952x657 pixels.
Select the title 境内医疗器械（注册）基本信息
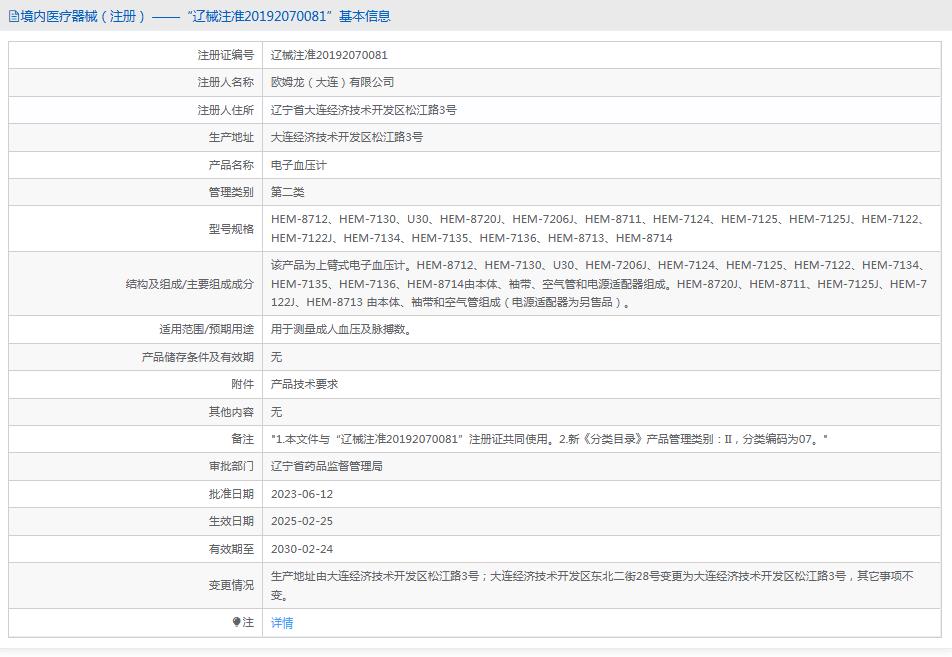(x=110, y=15)
